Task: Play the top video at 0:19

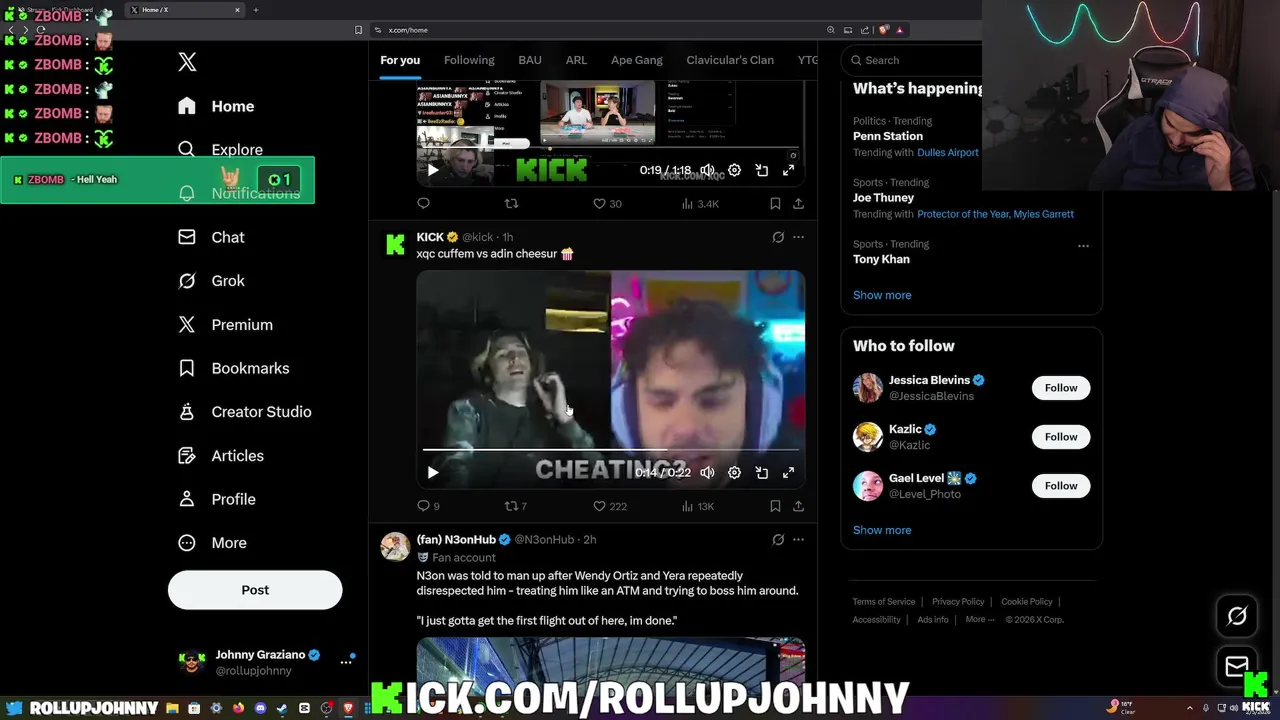Action: pyautogui.click(x=433, y=170)
